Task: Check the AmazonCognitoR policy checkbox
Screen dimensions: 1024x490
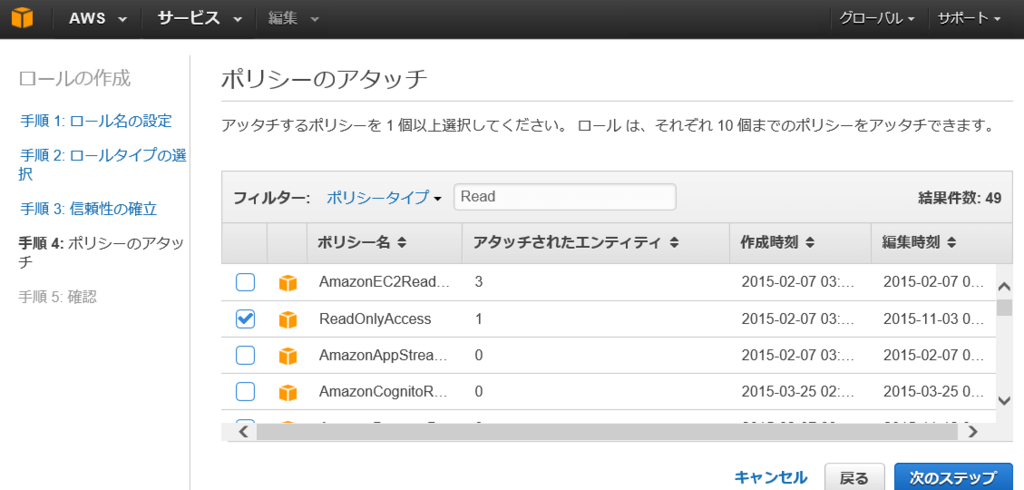Action: [245, 391]
